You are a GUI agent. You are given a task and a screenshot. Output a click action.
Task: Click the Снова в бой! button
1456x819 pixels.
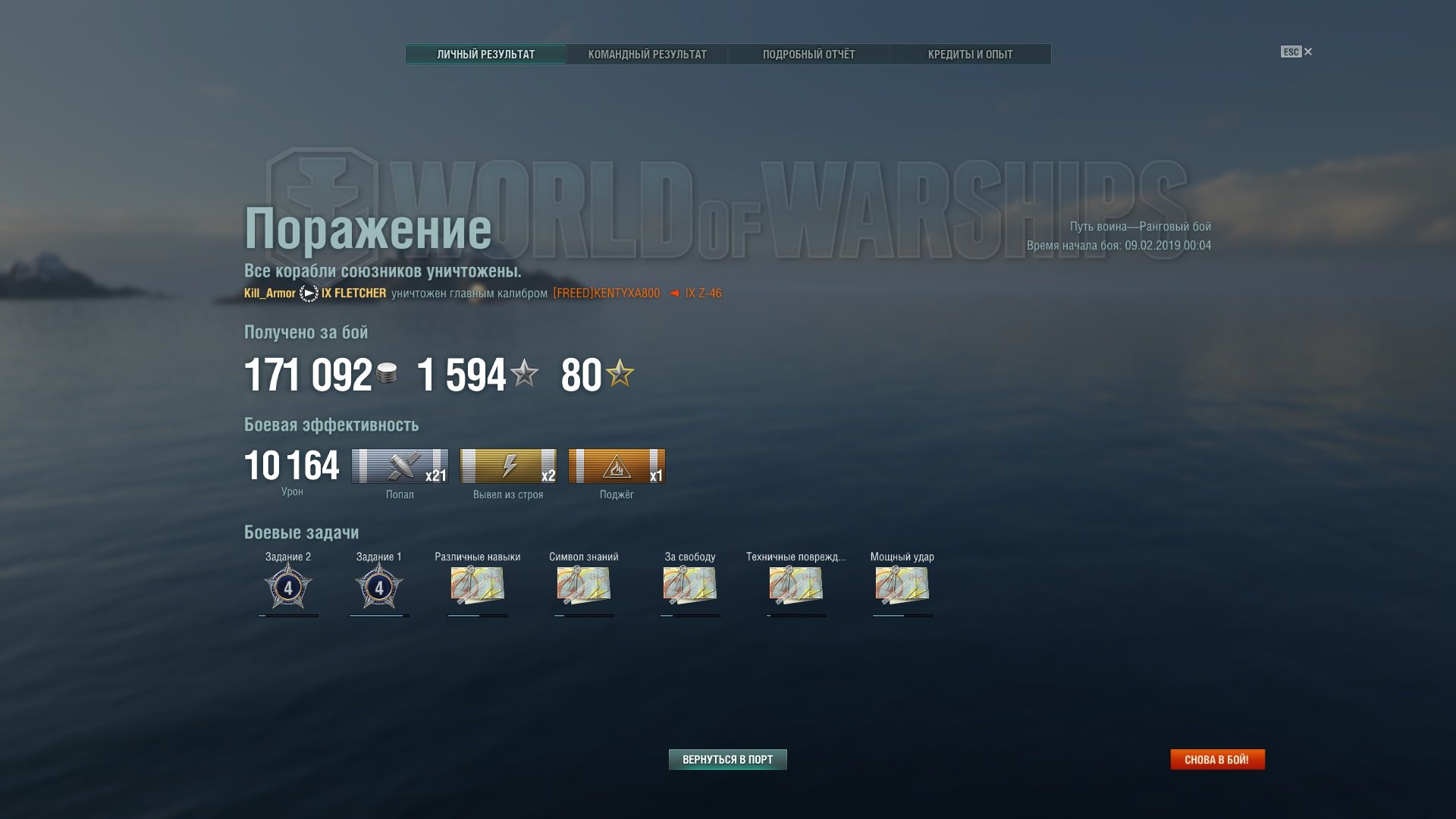point(1217,759)
